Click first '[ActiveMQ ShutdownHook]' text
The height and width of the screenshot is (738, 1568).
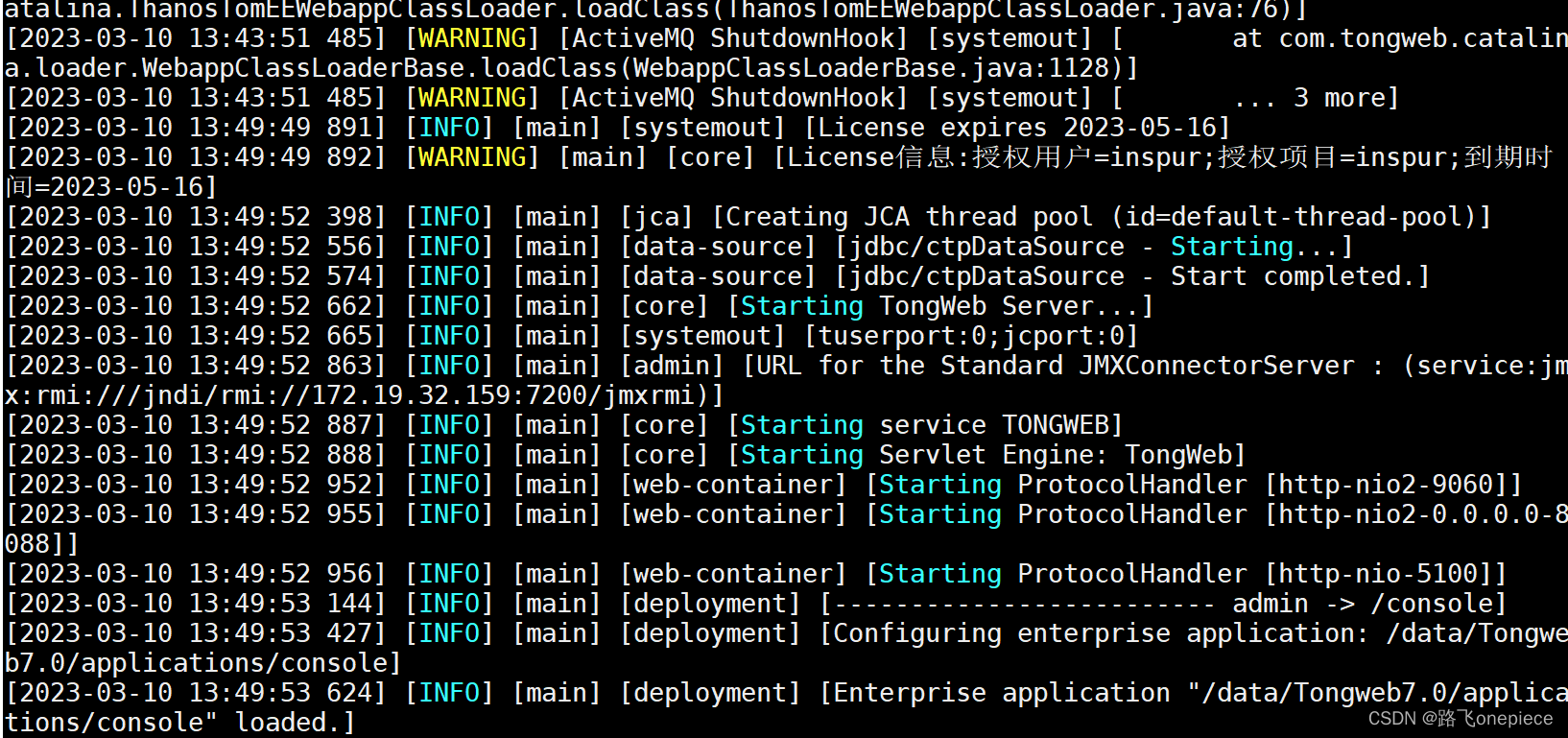coord(732,38)
